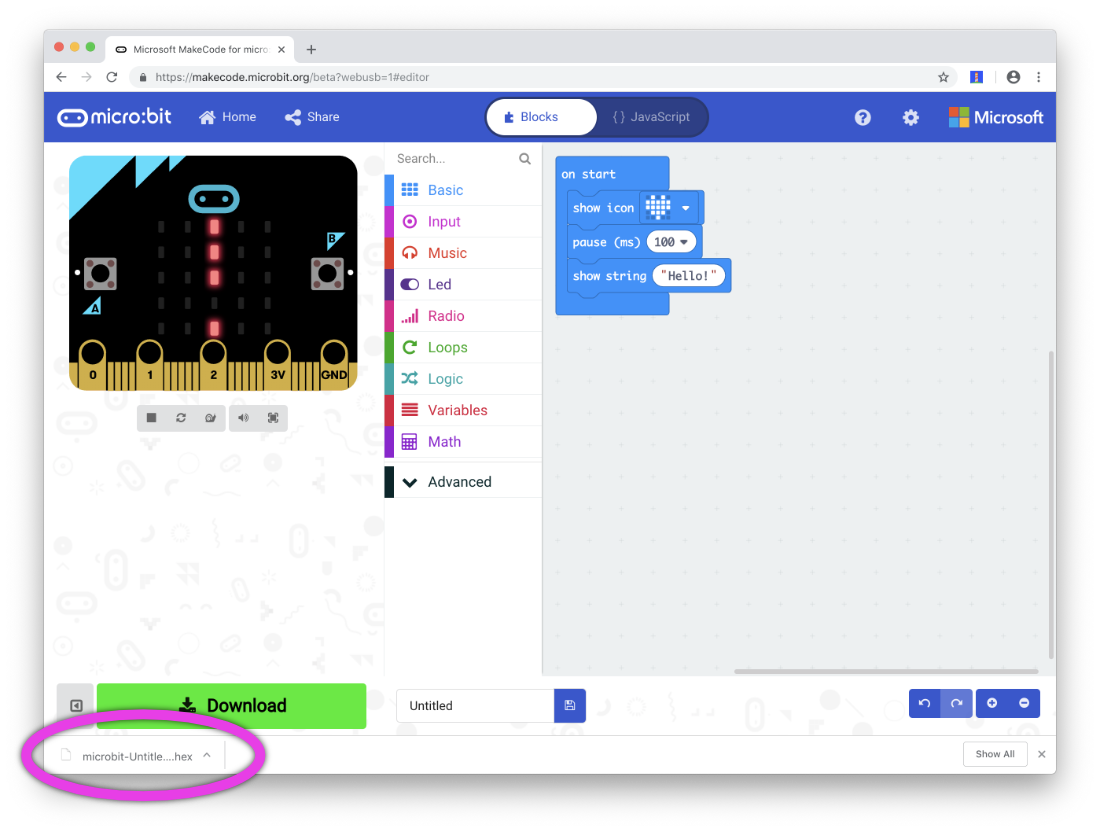Screen dimensions: 1100x832
Task: Save the project with the disk icon
Action: [x=569, y=705]
